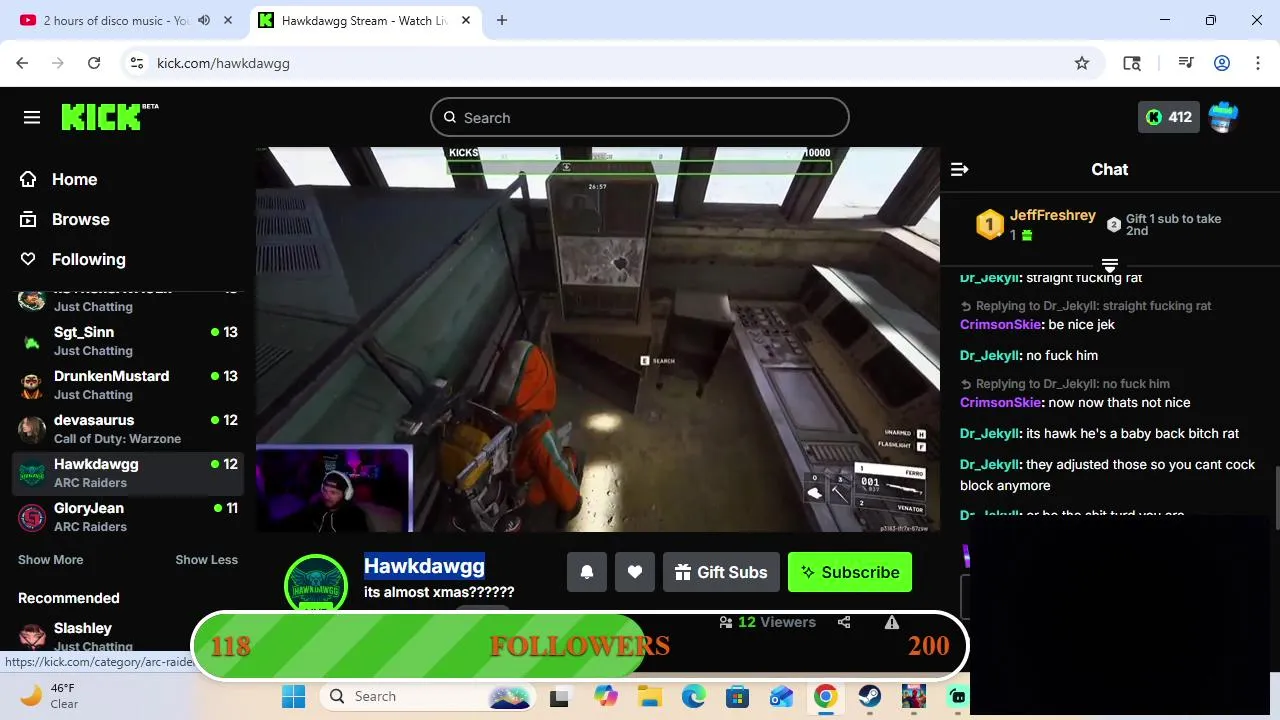
Task: Bookmark this page with star icon
Action: pos(1082,63)
